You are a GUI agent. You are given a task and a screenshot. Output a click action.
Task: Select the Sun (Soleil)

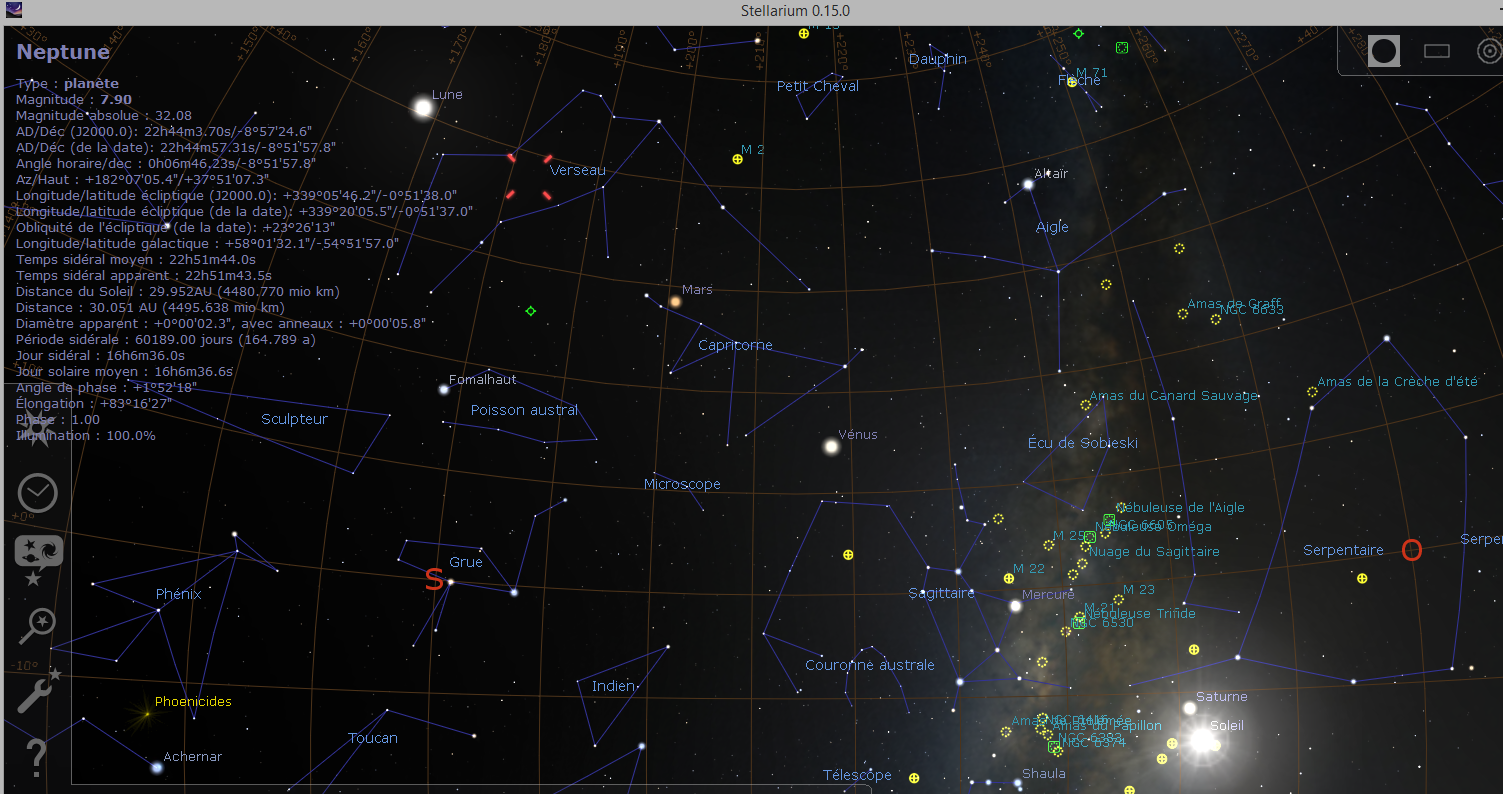tap(1201, 740)
